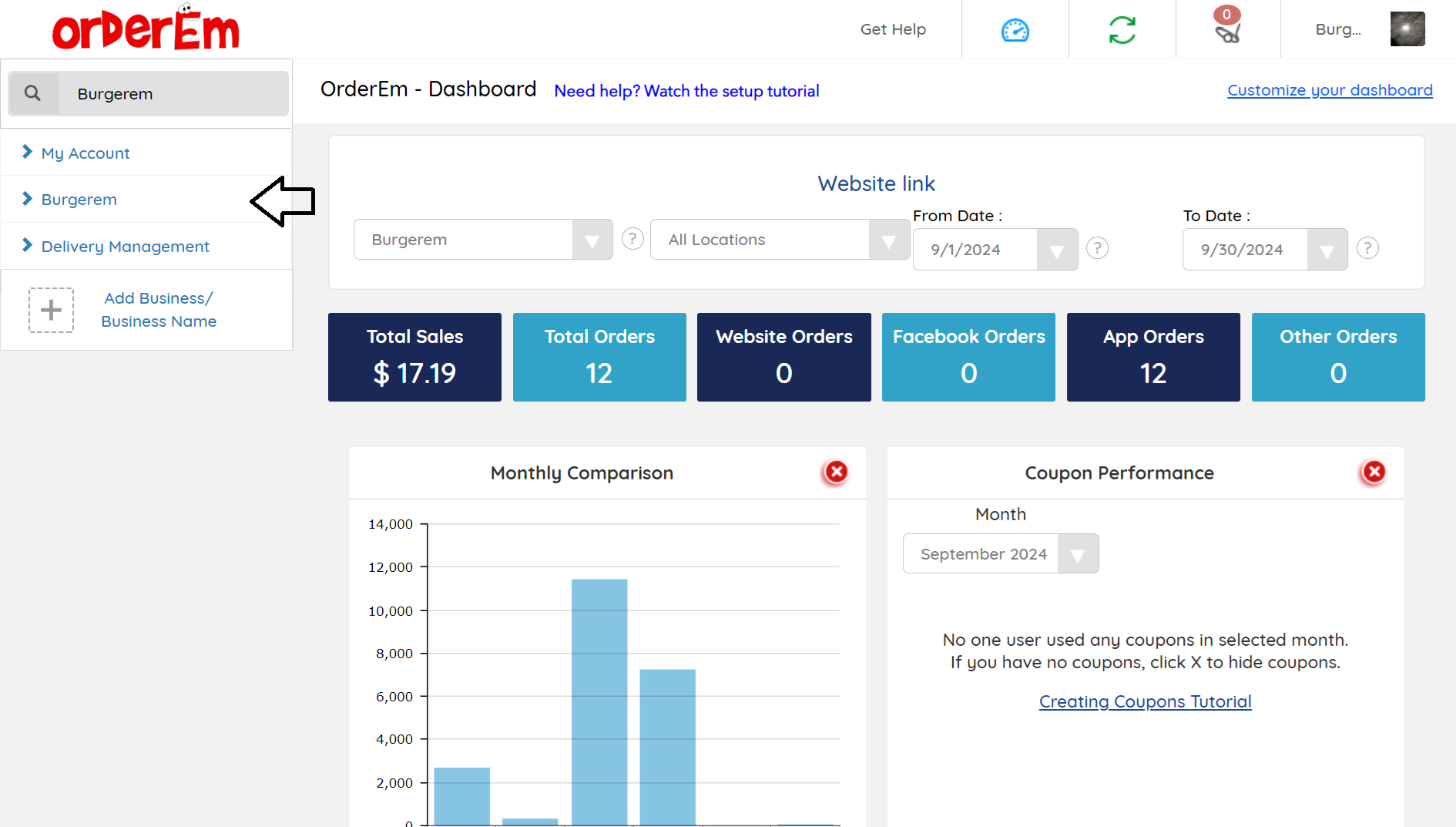Open the September 2024 month dropdown
Image resolution: width=1456 pixels, height=827 pixels.
[1078, 554]
